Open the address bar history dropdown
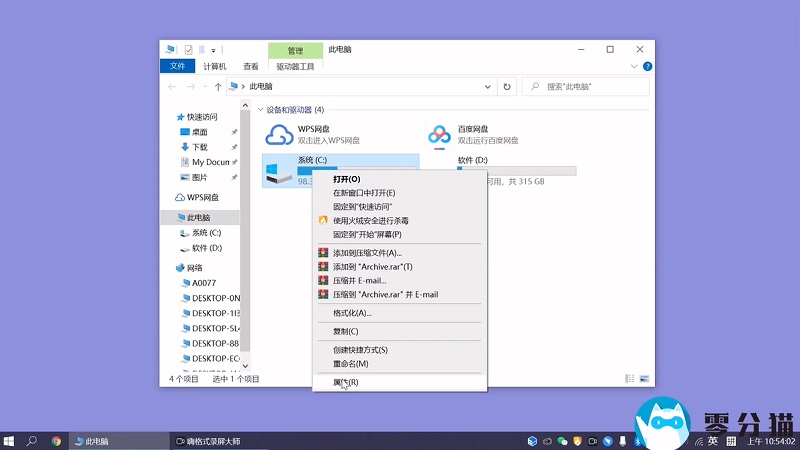Screen dimensions: 800x450 click(489, 87)
